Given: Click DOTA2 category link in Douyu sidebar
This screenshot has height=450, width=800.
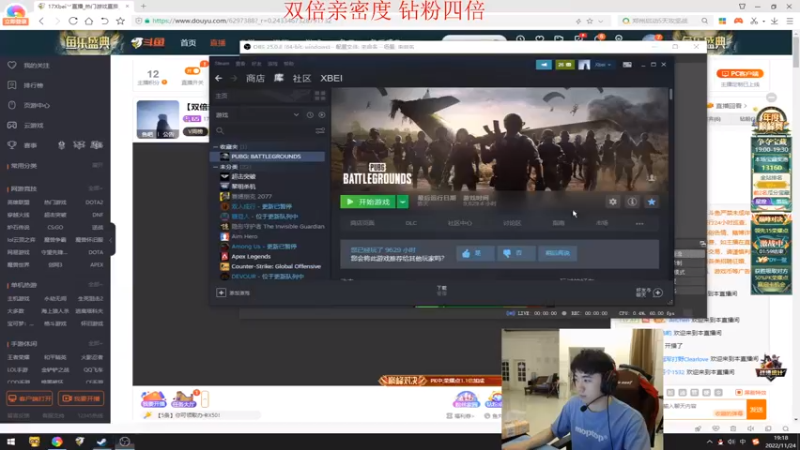Looking at the screenshot, I should tap(94, 203).
